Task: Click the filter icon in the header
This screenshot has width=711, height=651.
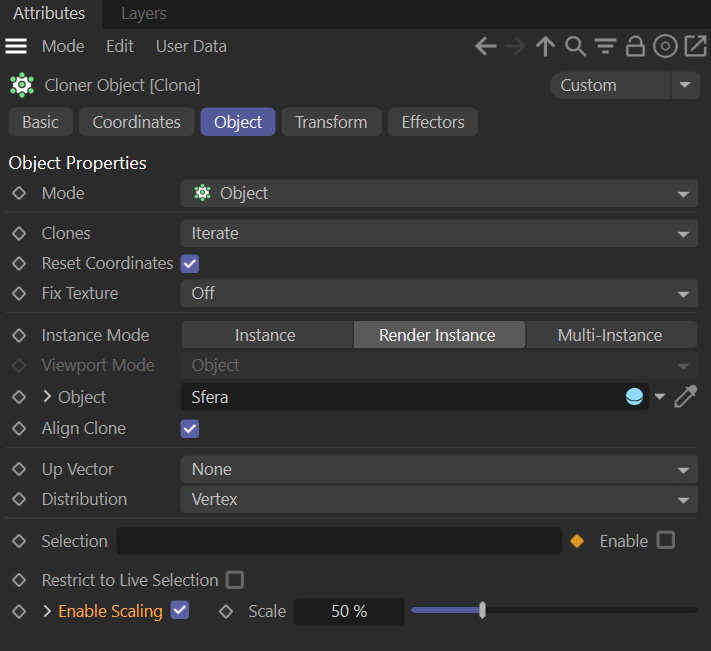Action: (x=605, y=46)
